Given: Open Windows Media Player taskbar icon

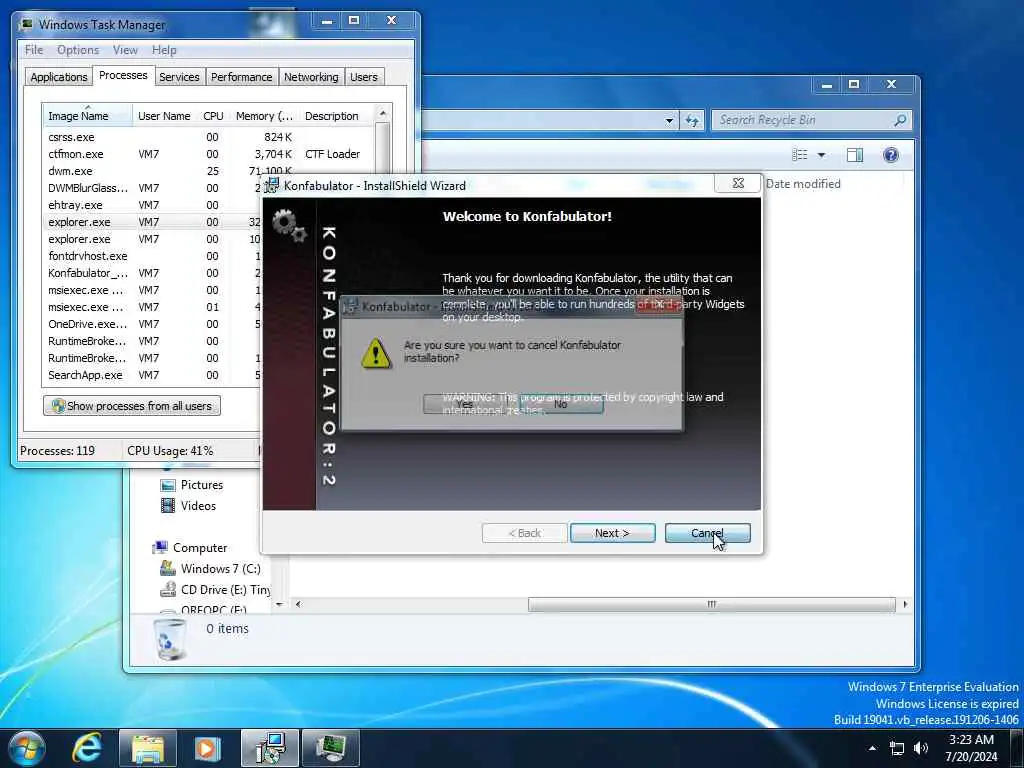Looking at the screenshot, I should [208, 748].
